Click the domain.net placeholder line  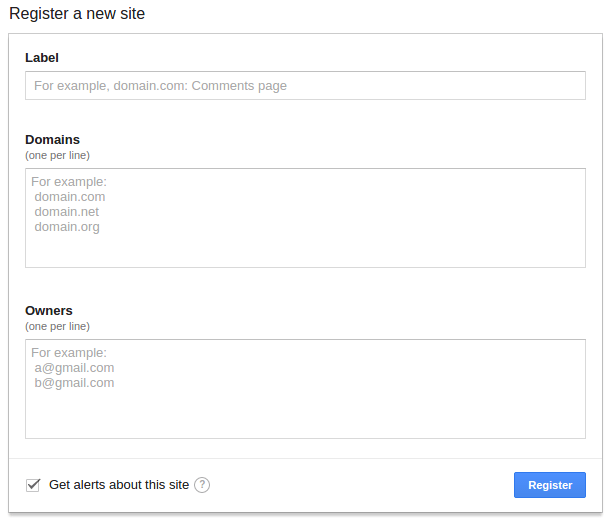(66, 212)
